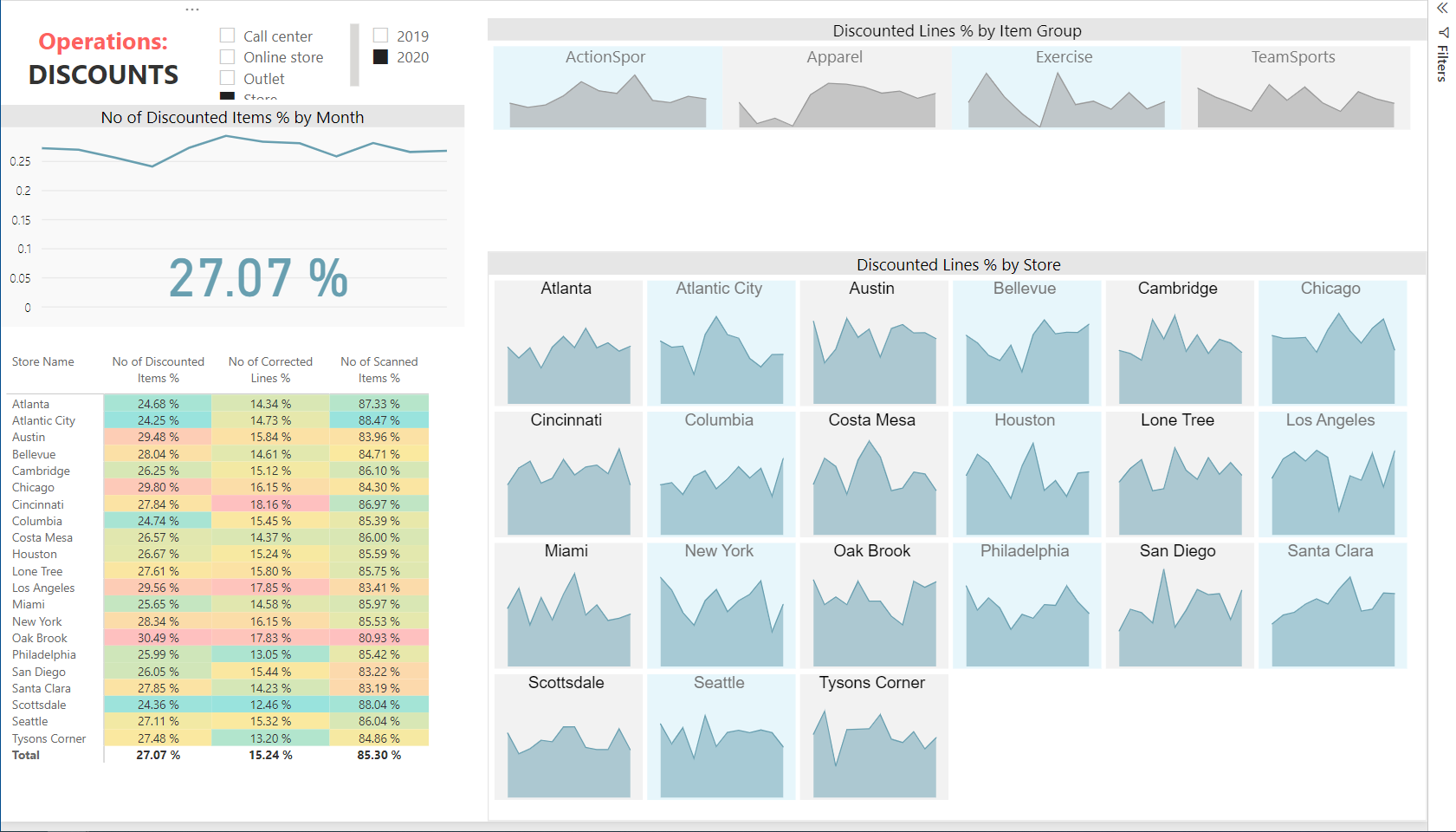Click the channel slicer scrollbar
This screenshot has height=832, width=1456.
pyautogui.click(x=354, y=55)
